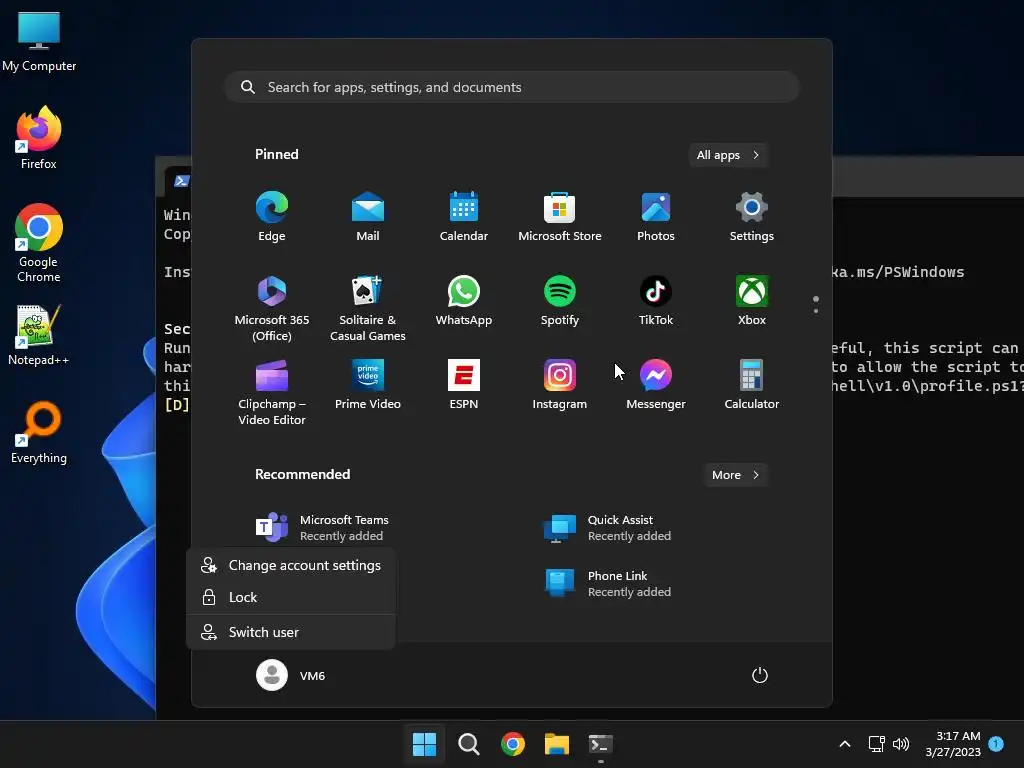Screen dimensions: 1024x768
Task: Select the Everything desktop shortcut
Action: tap(39, 434)
